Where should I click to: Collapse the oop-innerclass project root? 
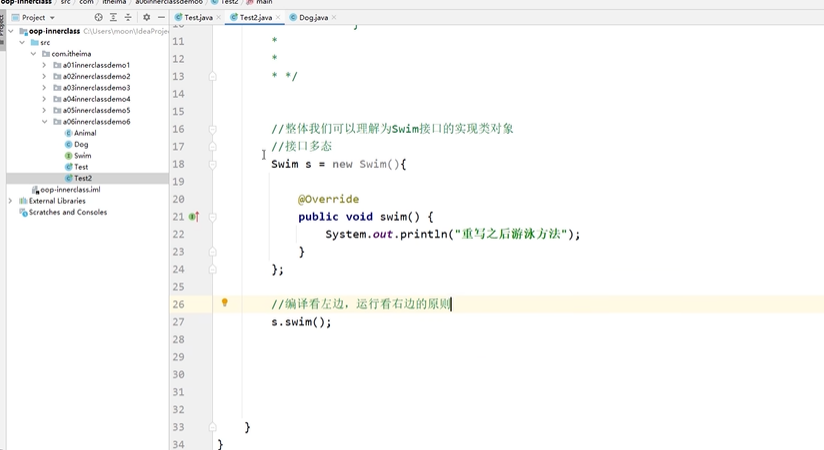coord(11,31)
